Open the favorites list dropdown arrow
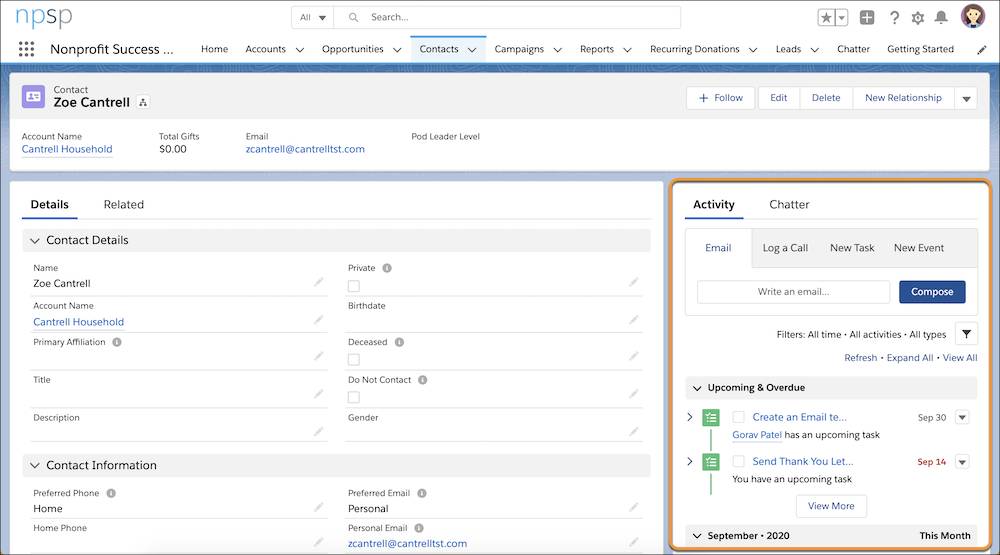Screen dimensions: 1000x555 (x=841, y=18)
